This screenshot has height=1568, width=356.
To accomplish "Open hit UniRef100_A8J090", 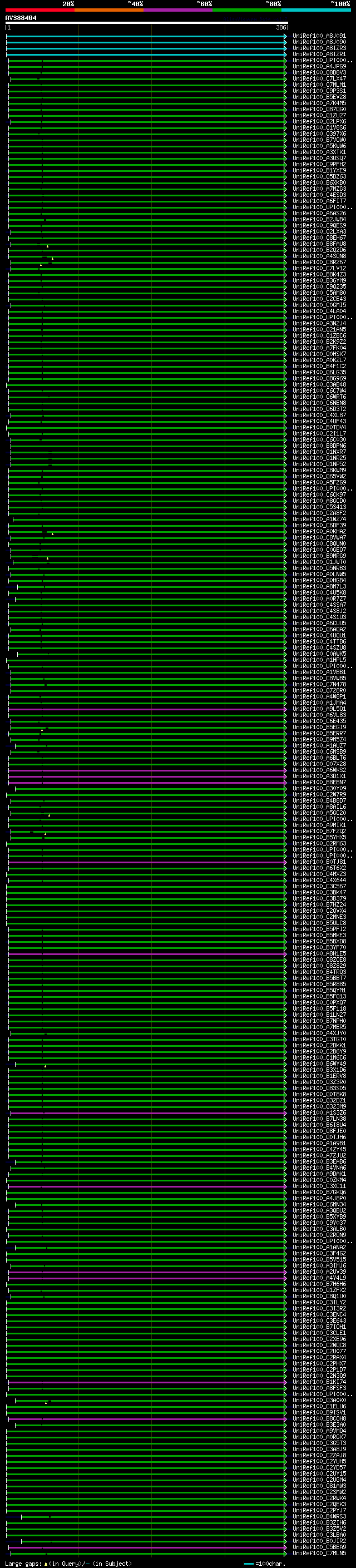I will (319, 43).
